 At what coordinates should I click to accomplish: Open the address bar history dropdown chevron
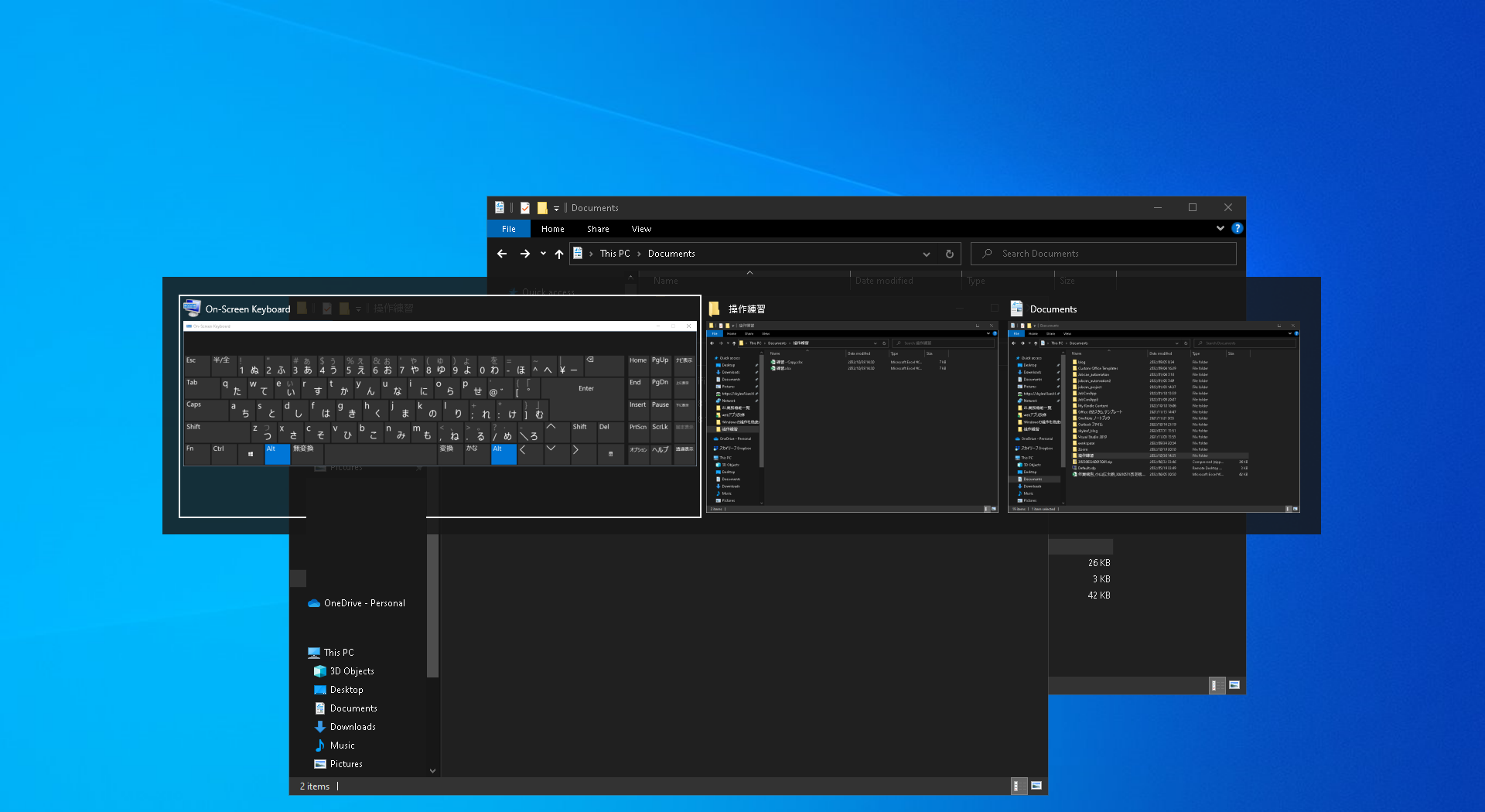[926, 254]
